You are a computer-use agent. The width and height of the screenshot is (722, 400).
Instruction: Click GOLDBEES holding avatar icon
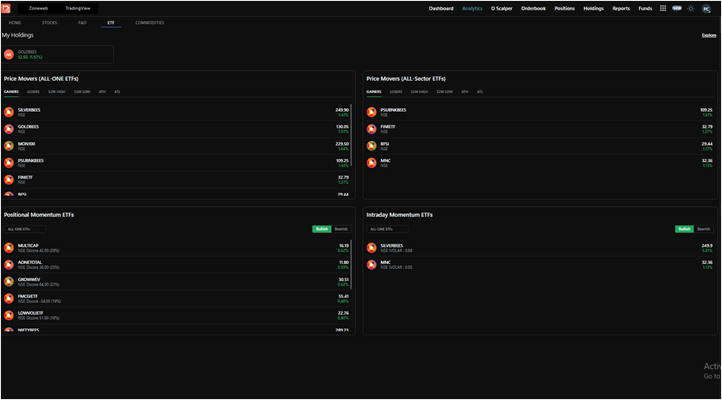point(9,54)
